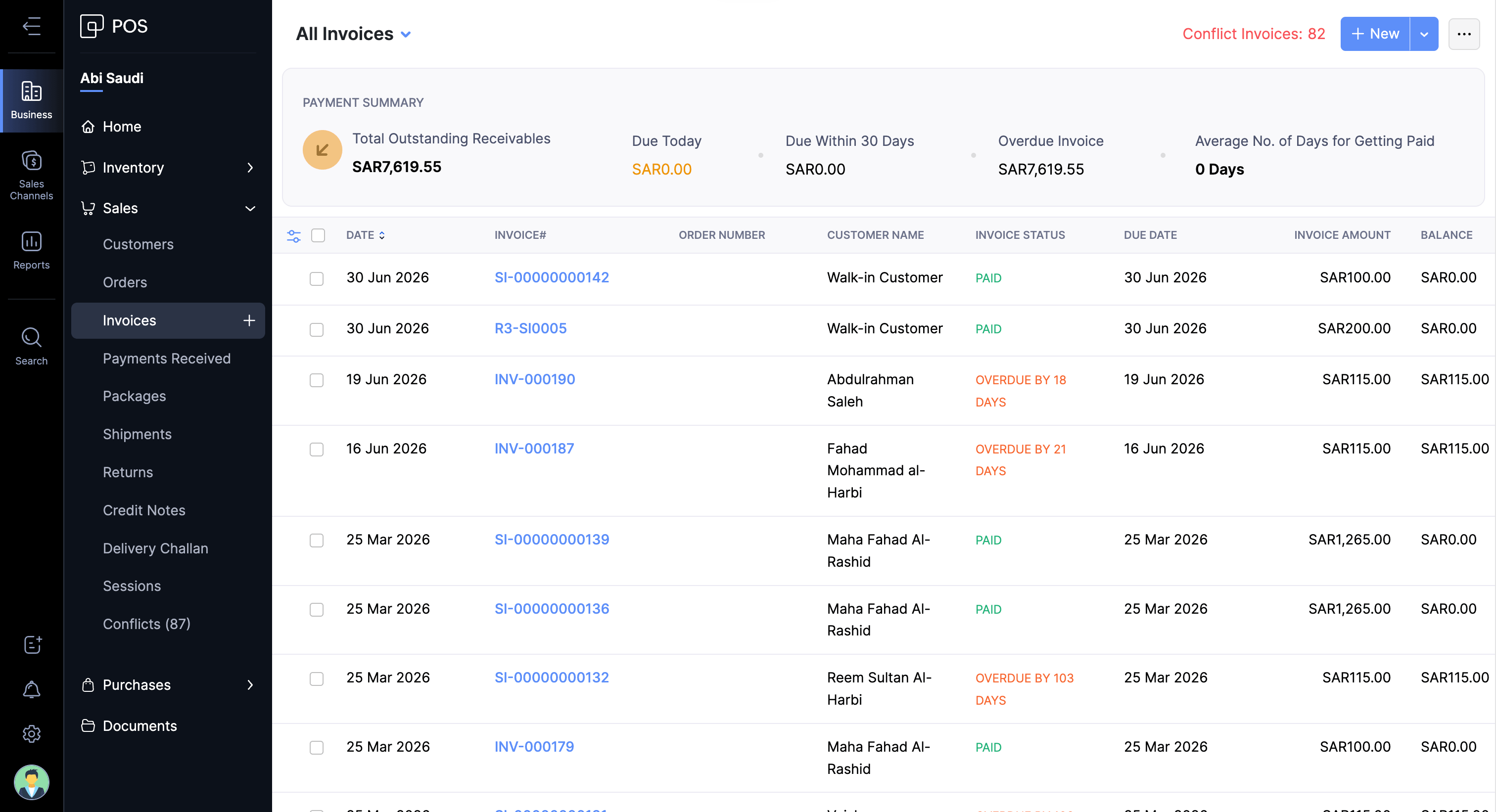Click the Search magnifier icon
Screen dimensions: 1496x812
click(x=31, y=337)
